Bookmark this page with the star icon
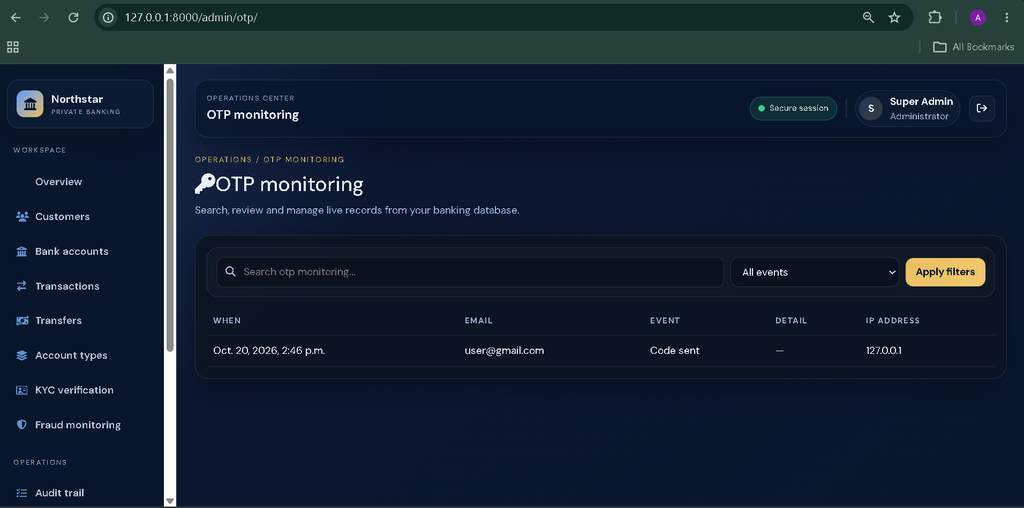This screenshot has width=1024, height=508. [x=894, y=18]
